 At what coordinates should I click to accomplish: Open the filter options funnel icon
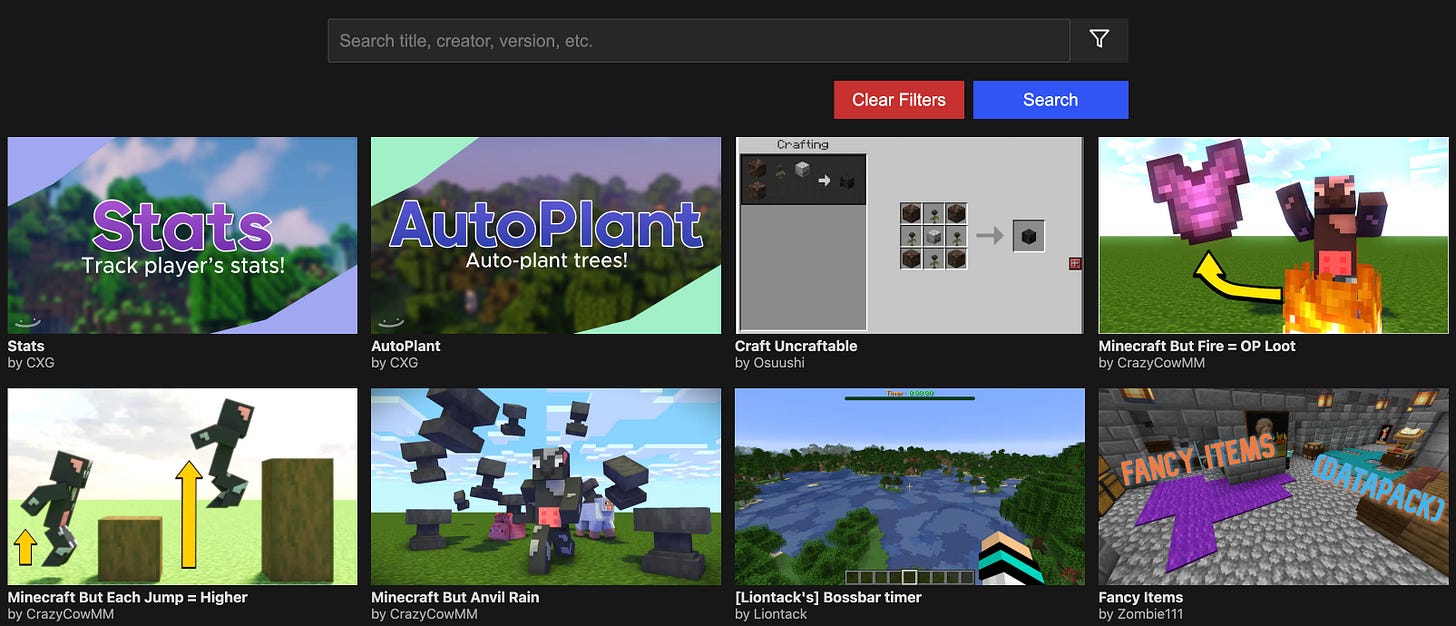click(x=1099, y=40)
